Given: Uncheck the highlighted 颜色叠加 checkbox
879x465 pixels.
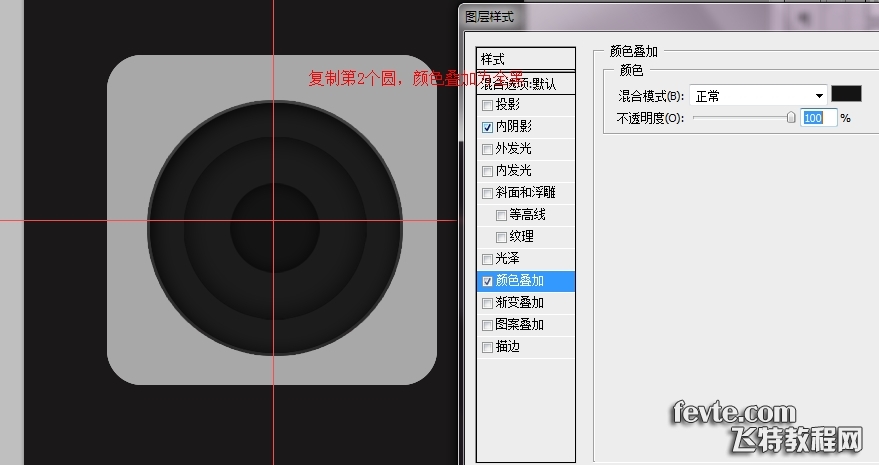Looking at the screenshot, I should point(488,281).
